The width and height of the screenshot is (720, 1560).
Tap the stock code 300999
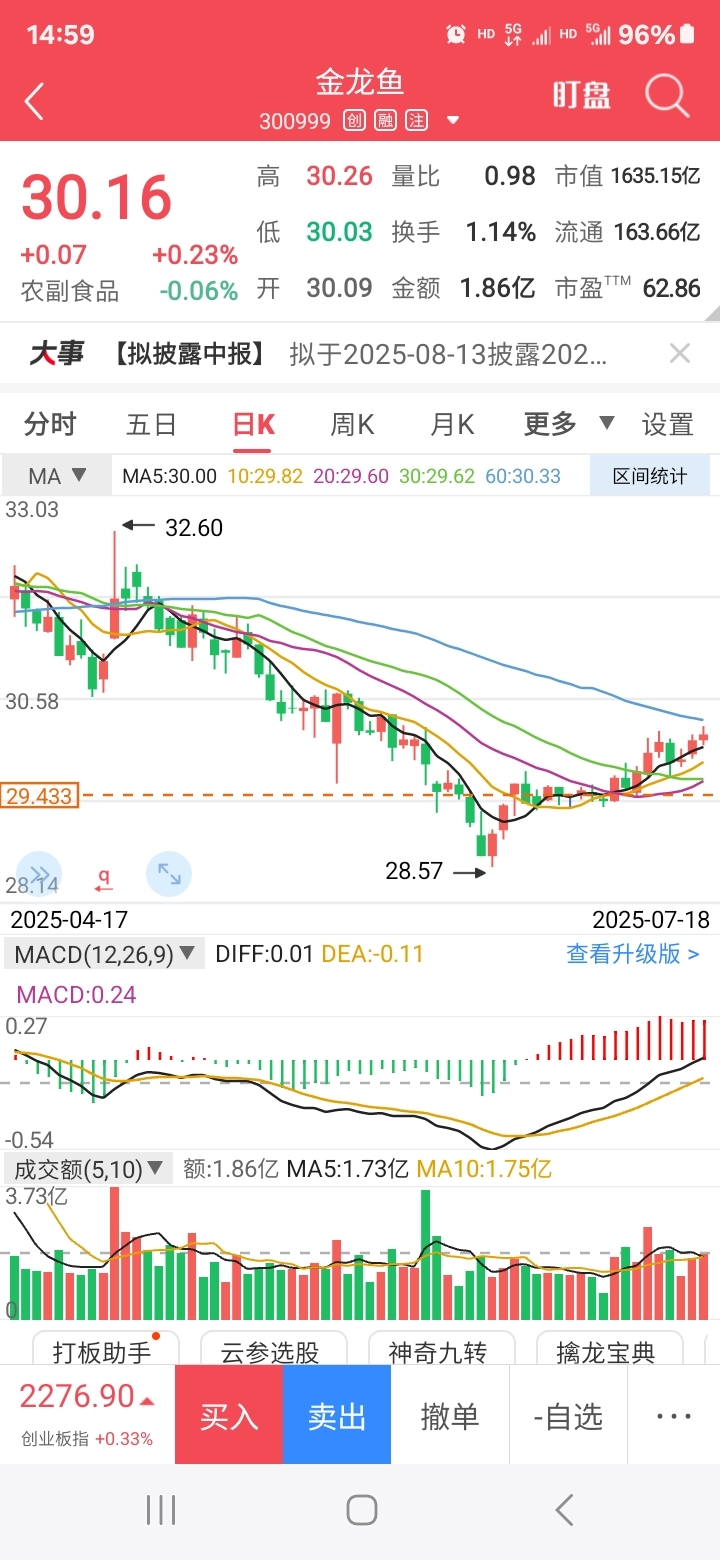[295, 121]
